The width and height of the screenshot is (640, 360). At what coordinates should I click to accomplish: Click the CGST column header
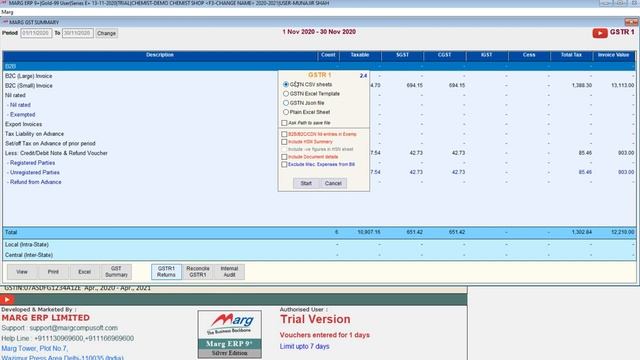(444, 55)
